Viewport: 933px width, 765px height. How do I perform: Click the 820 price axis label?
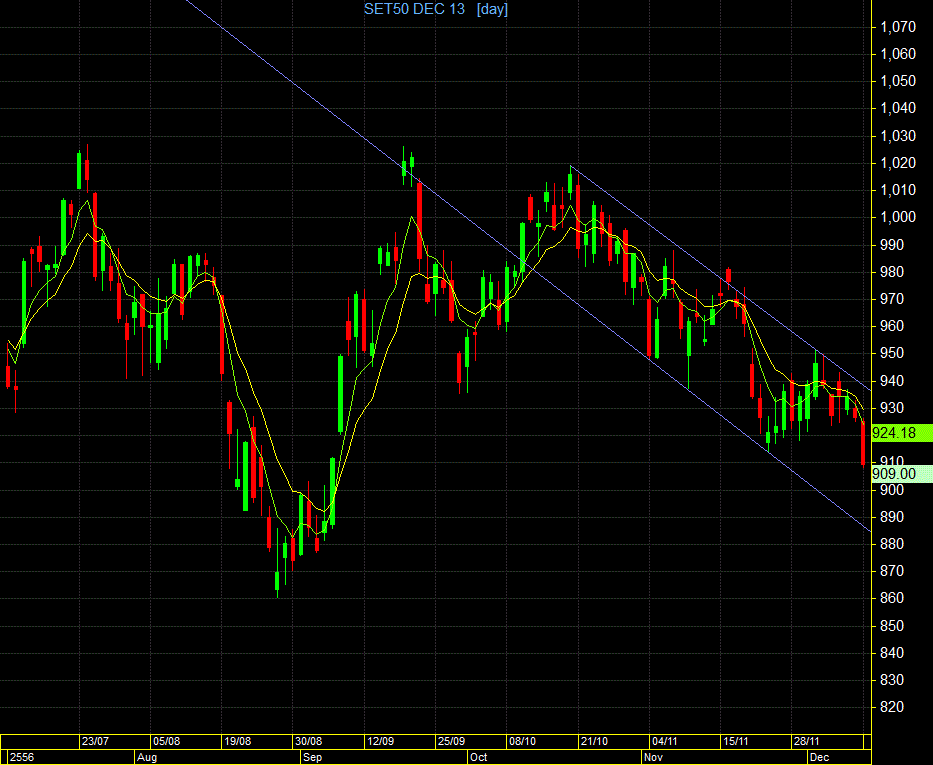tap(892, 707)
